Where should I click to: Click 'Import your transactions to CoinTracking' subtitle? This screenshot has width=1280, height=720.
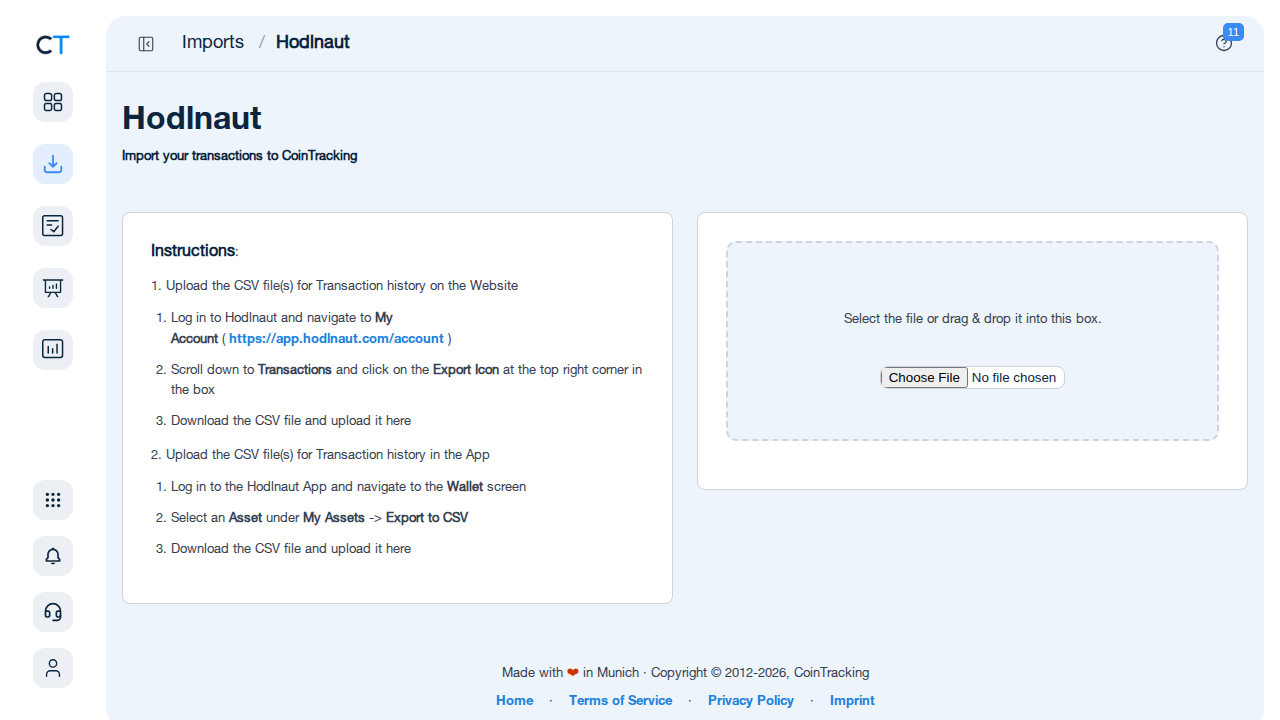[240, 156]
